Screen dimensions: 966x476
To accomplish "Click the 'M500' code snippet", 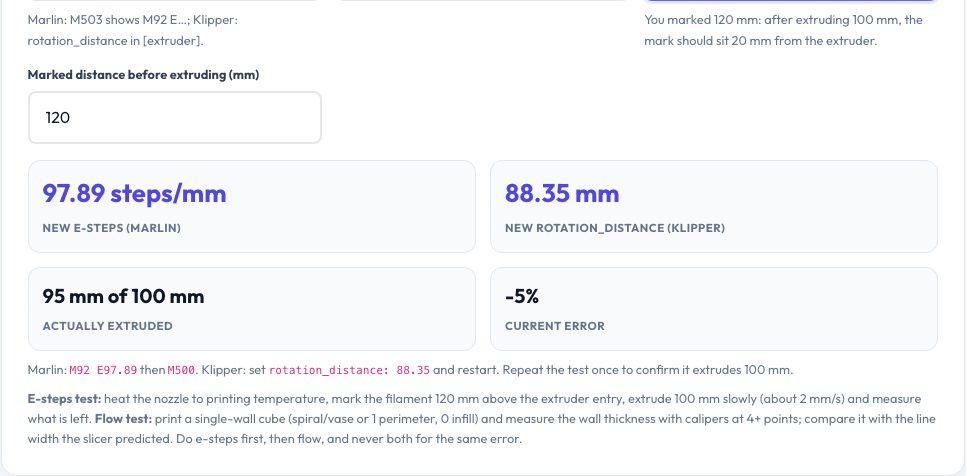I will (181, 370).
